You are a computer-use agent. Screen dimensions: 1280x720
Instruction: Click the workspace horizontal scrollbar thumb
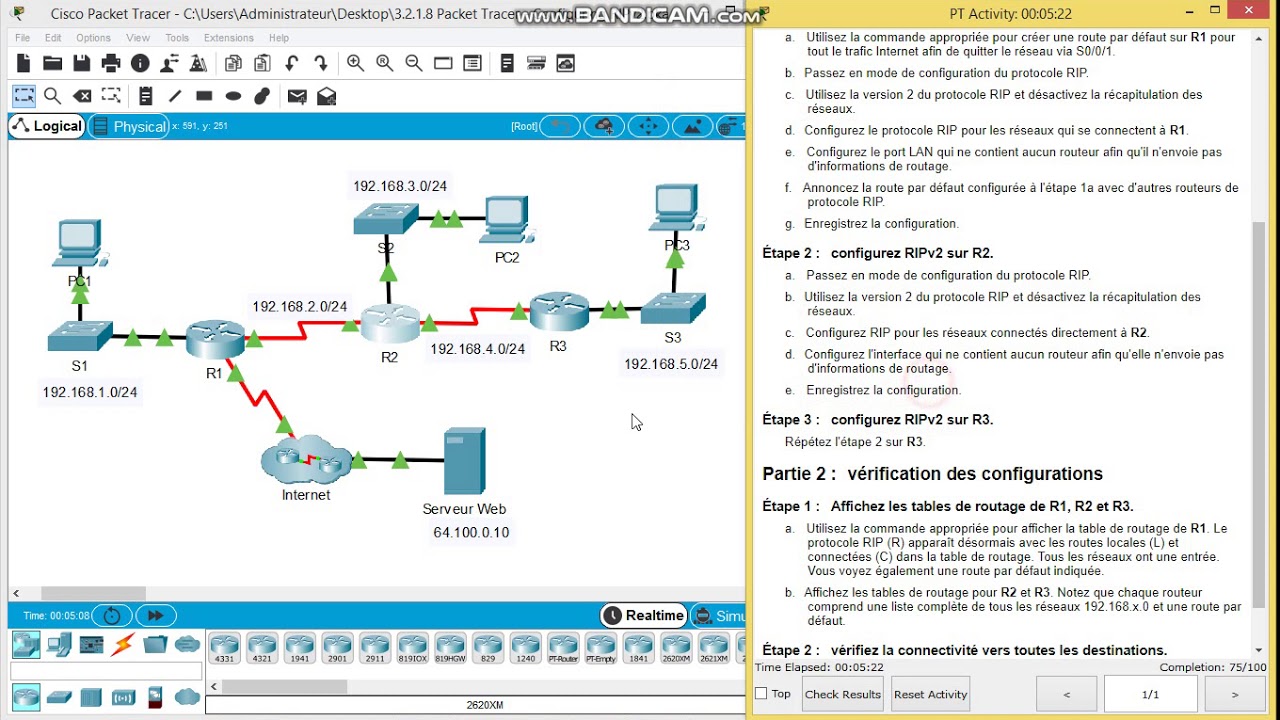coord(93,593)
